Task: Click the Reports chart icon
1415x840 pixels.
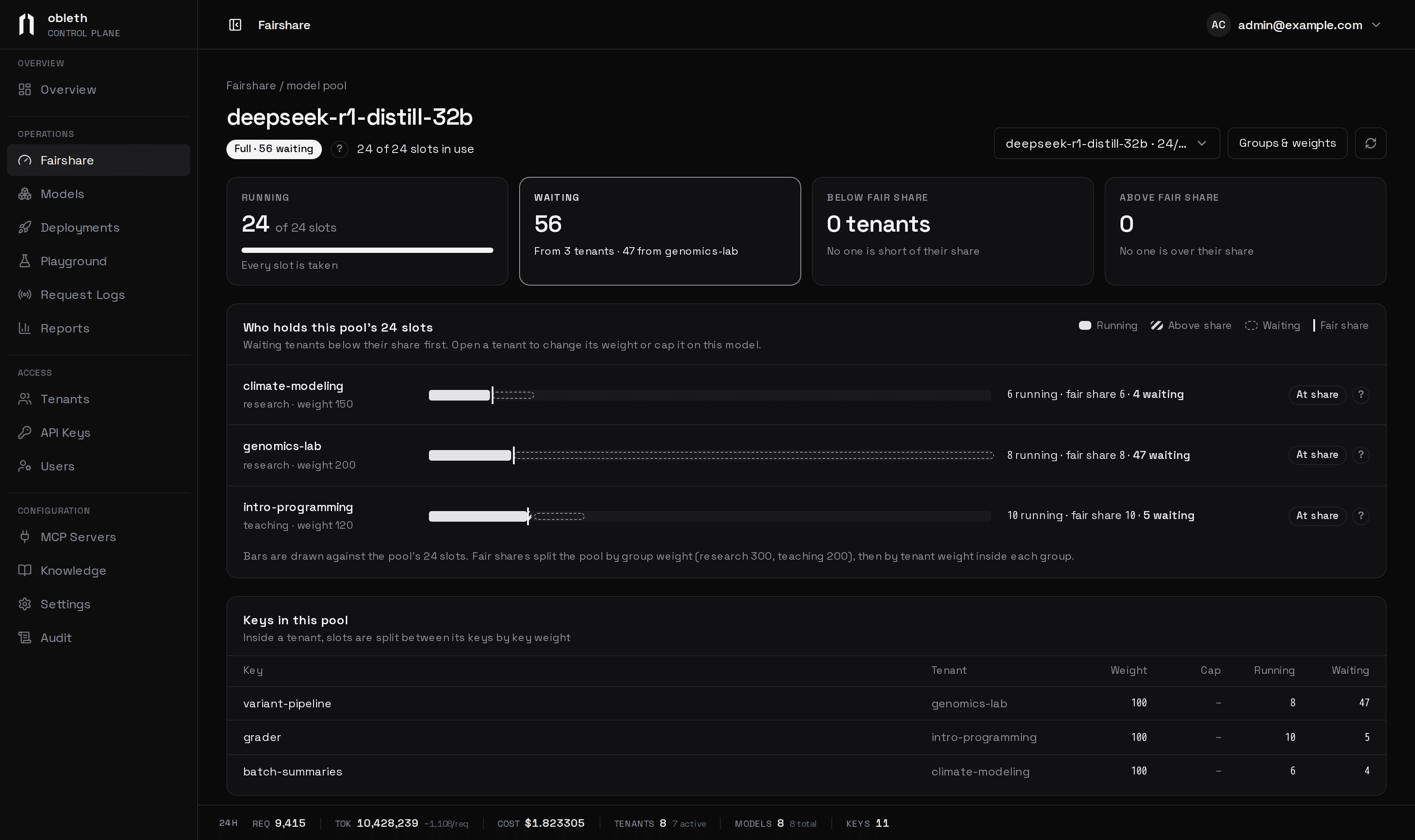Action: (24, 328)
